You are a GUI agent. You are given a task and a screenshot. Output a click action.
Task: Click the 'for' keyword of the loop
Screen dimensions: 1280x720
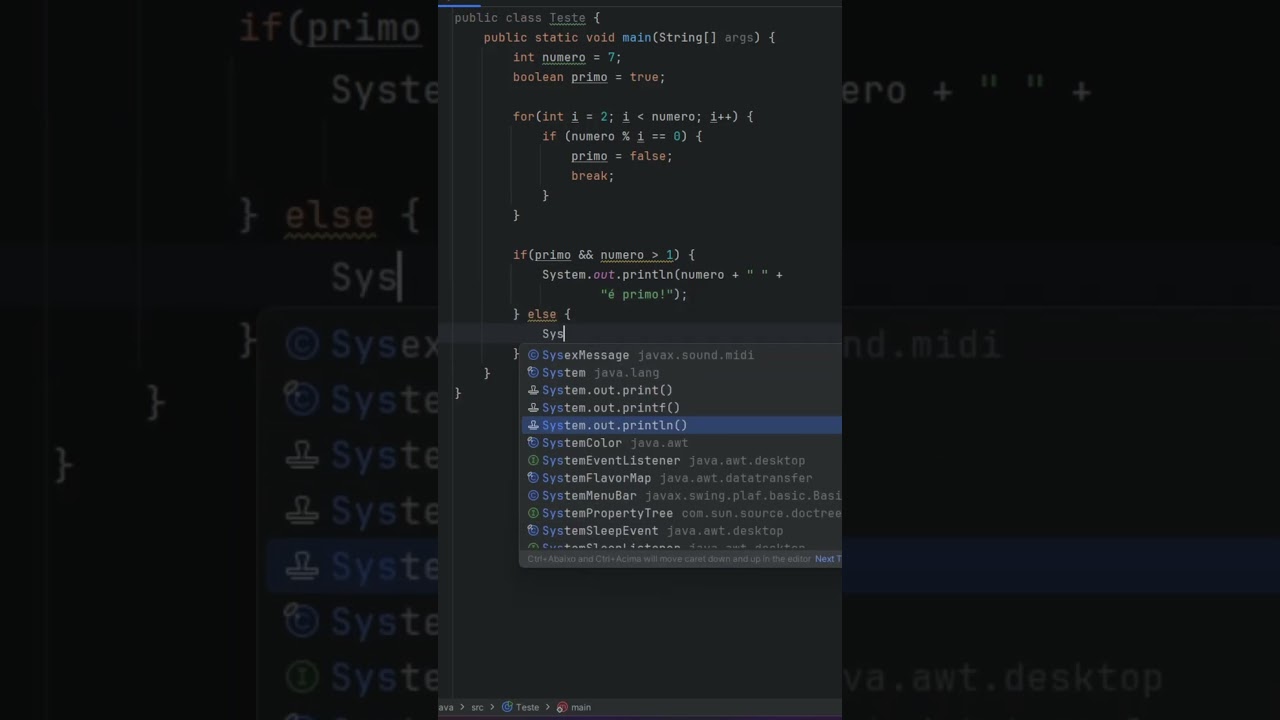click(x=524, y=116)
